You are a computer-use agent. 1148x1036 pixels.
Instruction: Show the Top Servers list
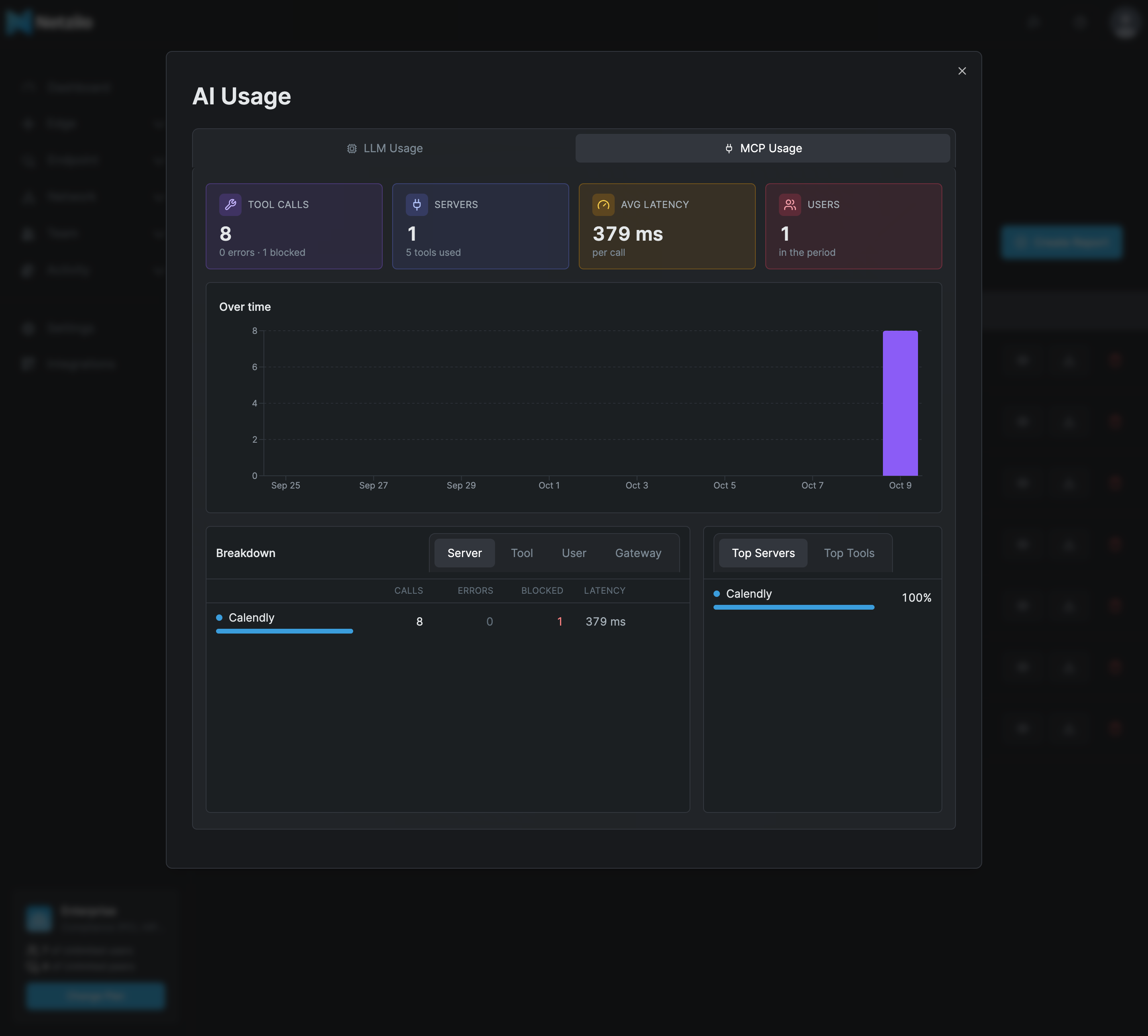click(x=763, y=553)
